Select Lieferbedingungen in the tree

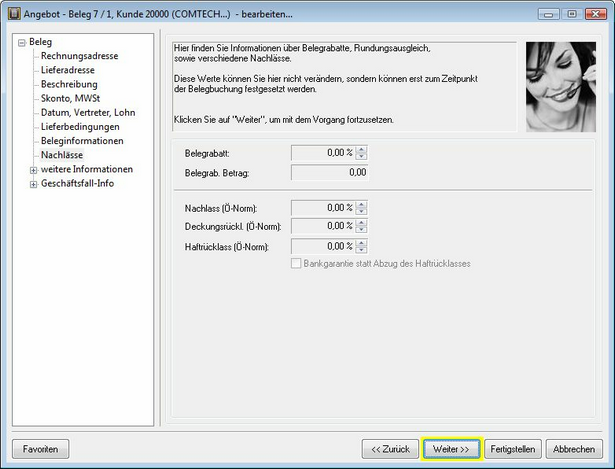click(80, 127)
